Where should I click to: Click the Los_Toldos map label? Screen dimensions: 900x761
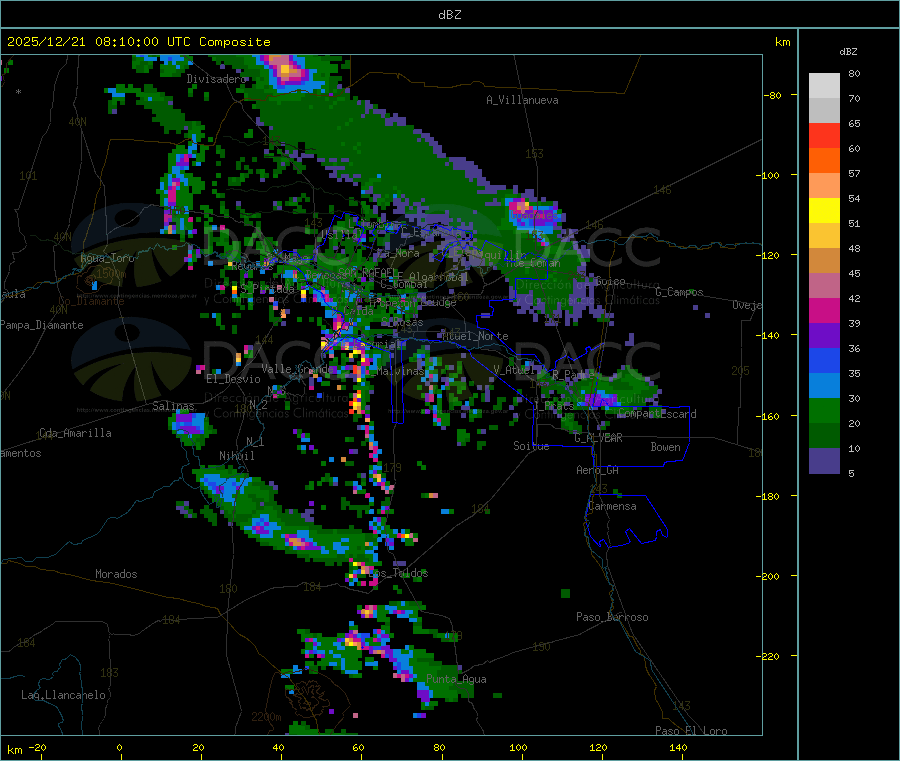click(x=398, y=573)
